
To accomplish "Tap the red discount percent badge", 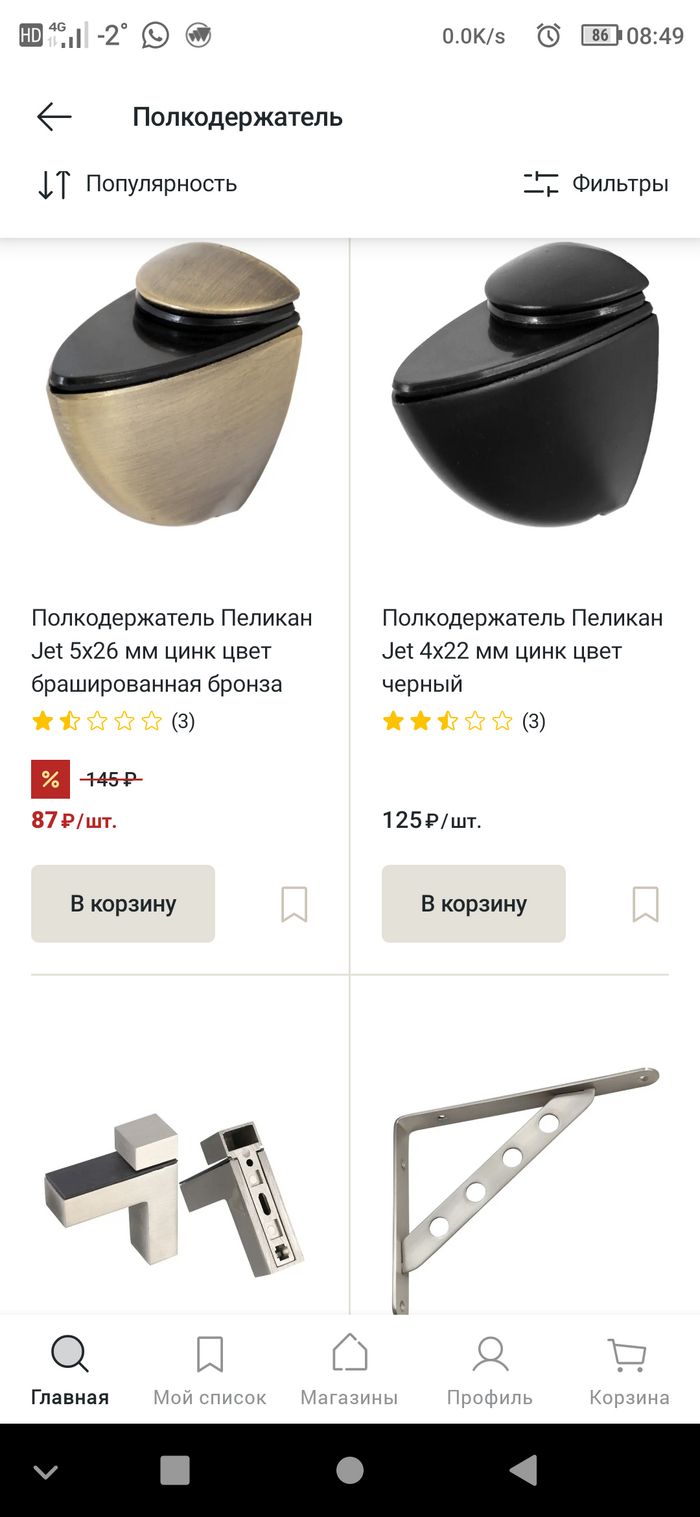I will (x=50, y=779).
